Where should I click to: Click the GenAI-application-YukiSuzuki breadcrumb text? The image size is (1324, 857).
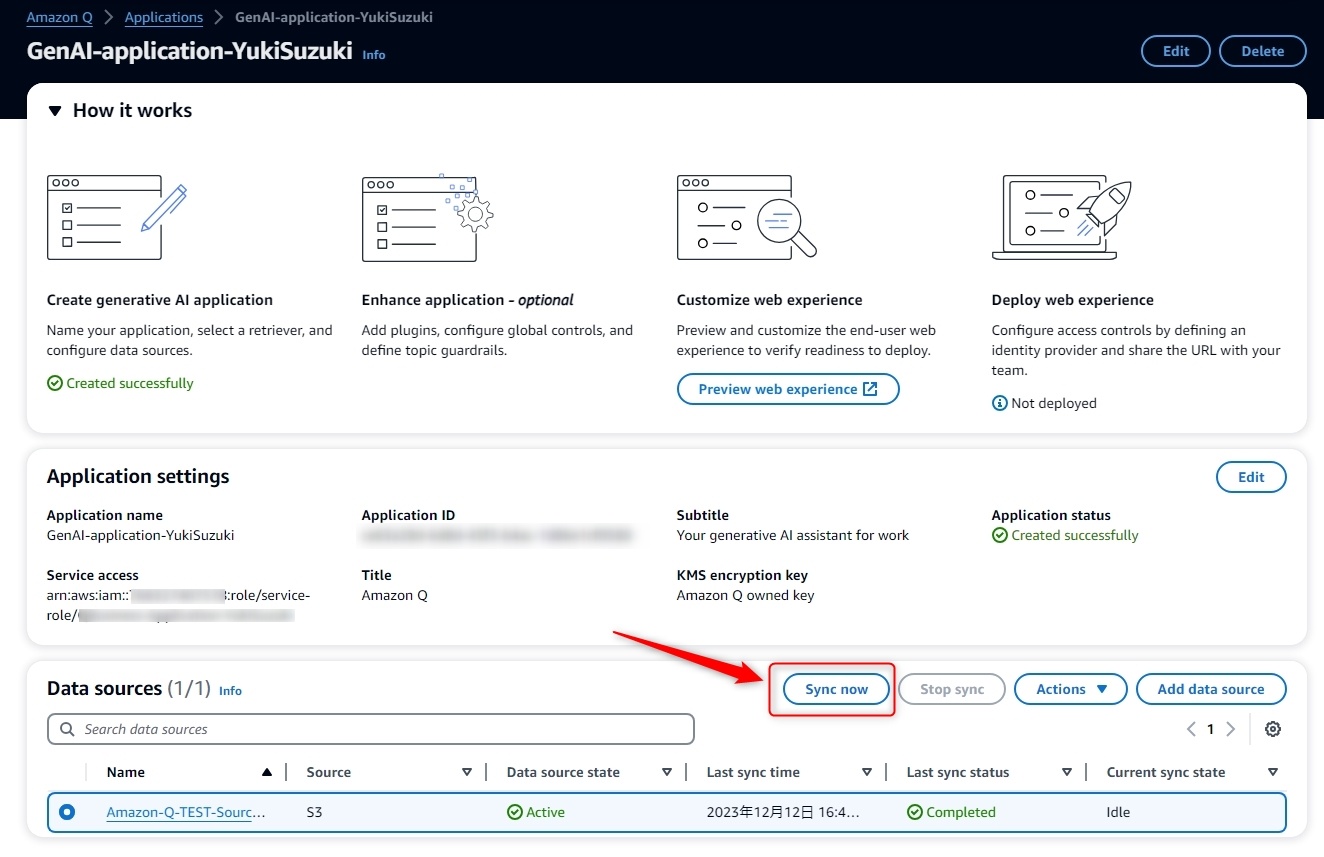(334, 17)
